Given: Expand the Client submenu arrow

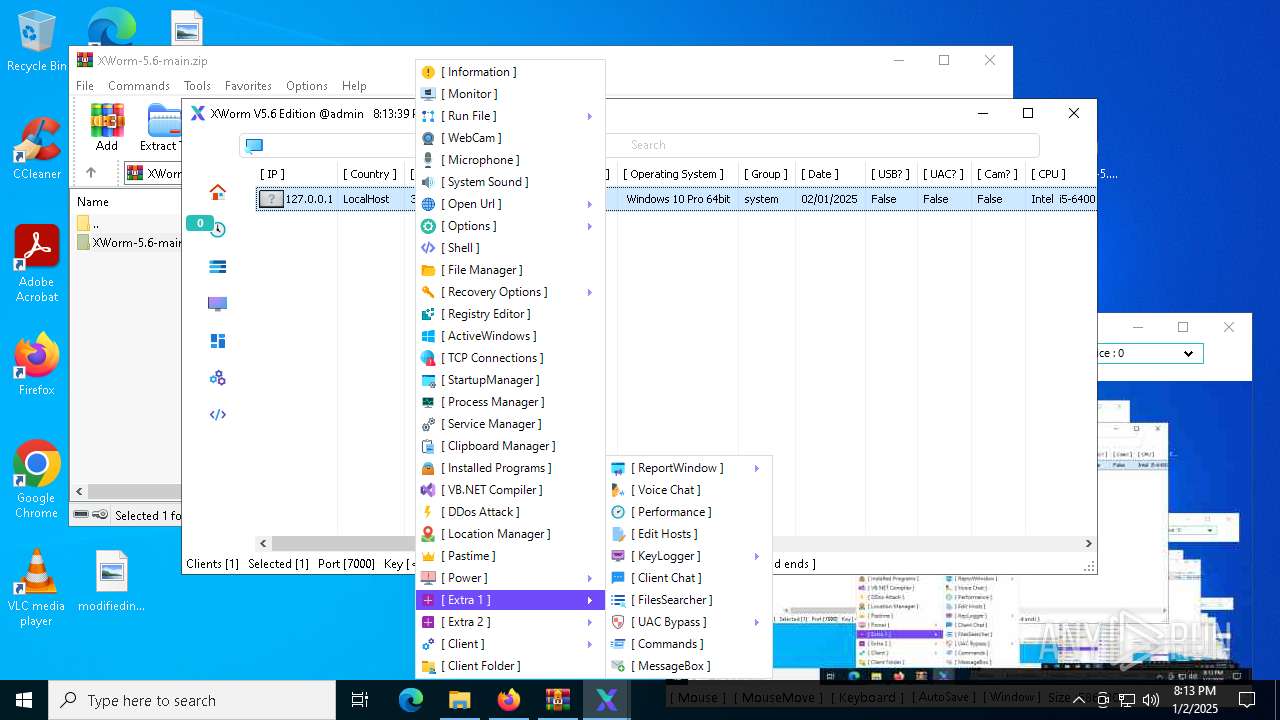Looking at the screenshot, I should [590, 644].
